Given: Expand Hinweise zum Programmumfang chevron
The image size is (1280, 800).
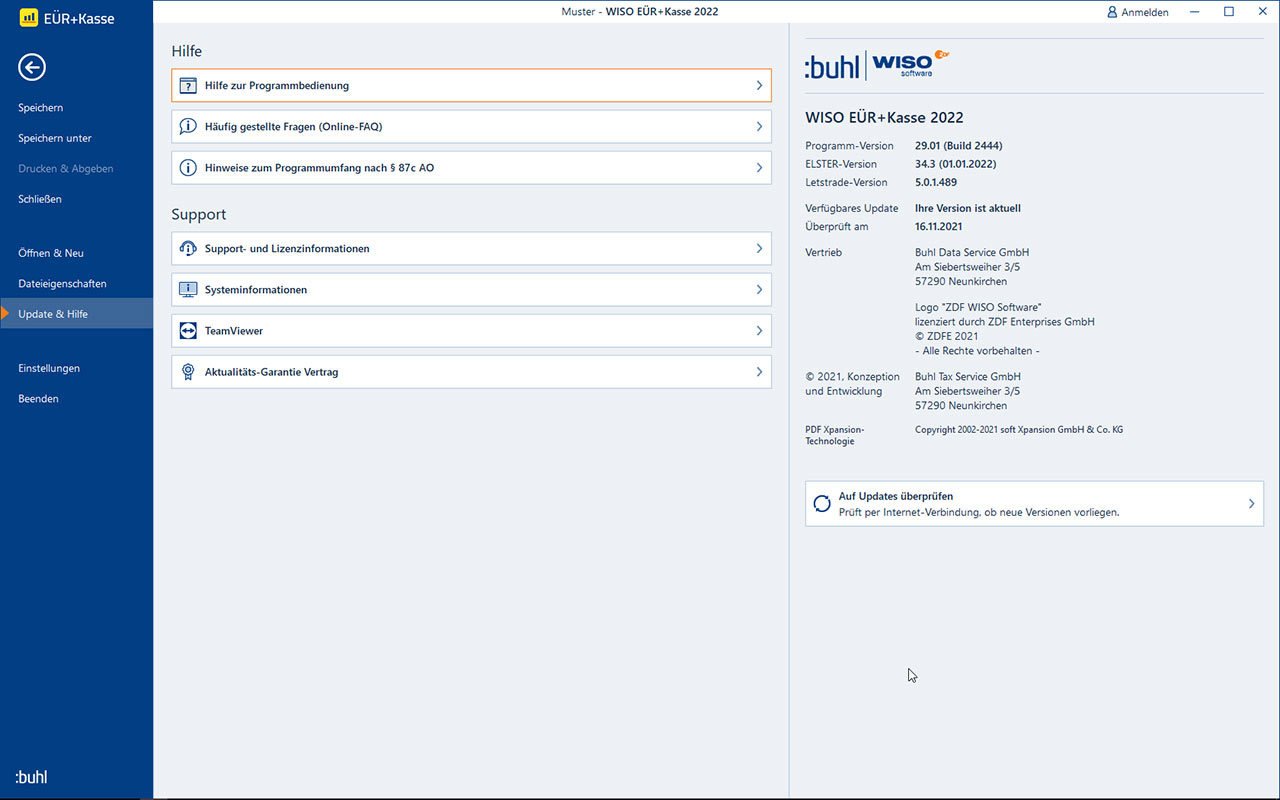Looking at the screenshot, I should click(x=760, y=168).
